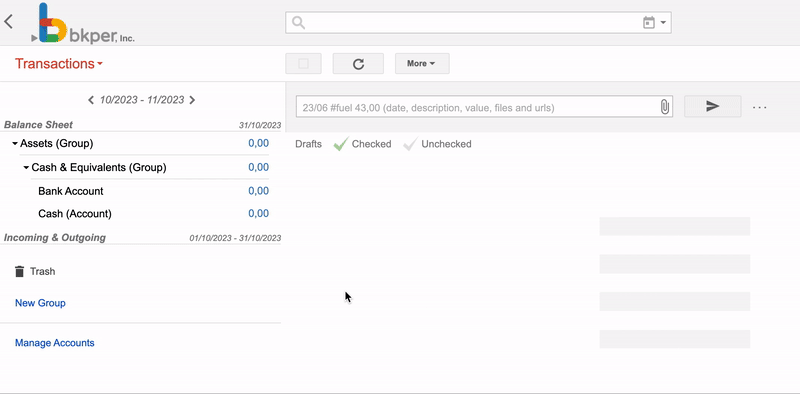The image size is (800, 394).
Task: Open the Bank Account entry
Action: click(x=71, y=191)
